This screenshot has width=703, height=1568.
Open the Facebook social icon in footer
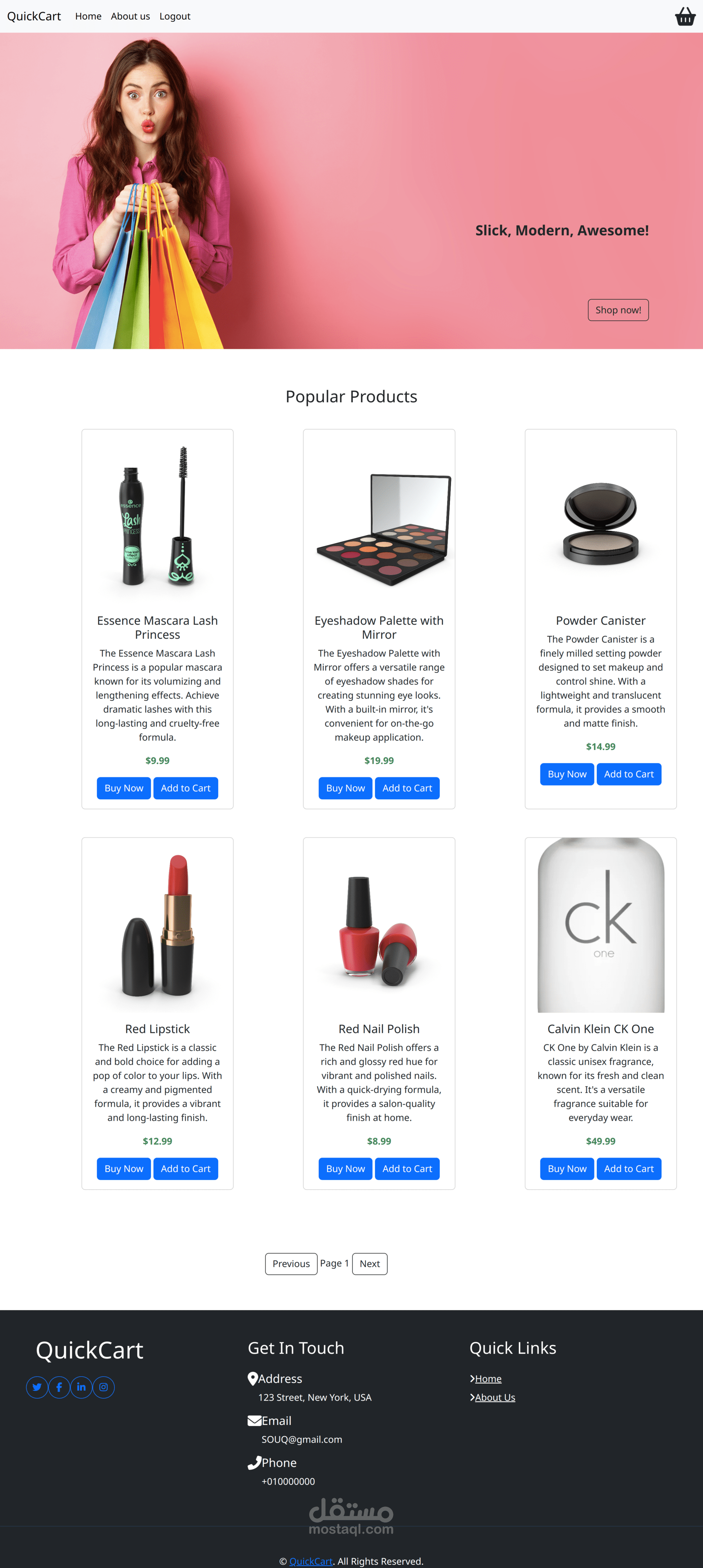pos(59,1387)
